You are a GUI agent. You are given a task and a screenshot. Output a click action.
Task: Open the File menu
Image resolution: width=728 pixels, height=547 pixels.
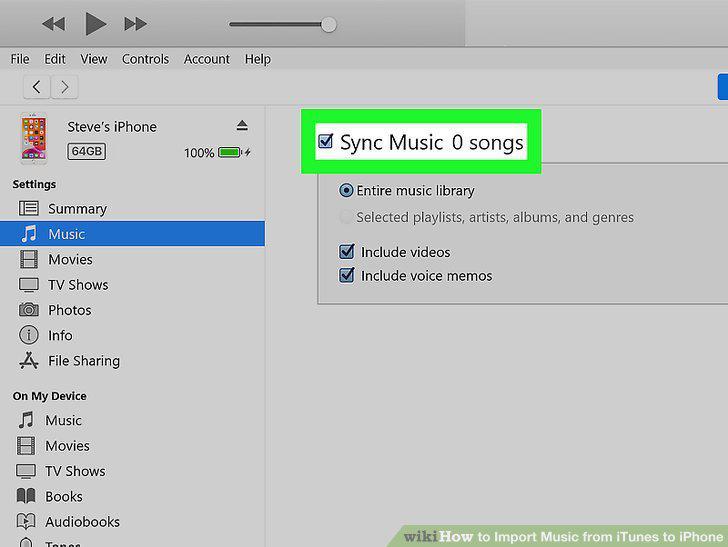[x=20, y=59]
